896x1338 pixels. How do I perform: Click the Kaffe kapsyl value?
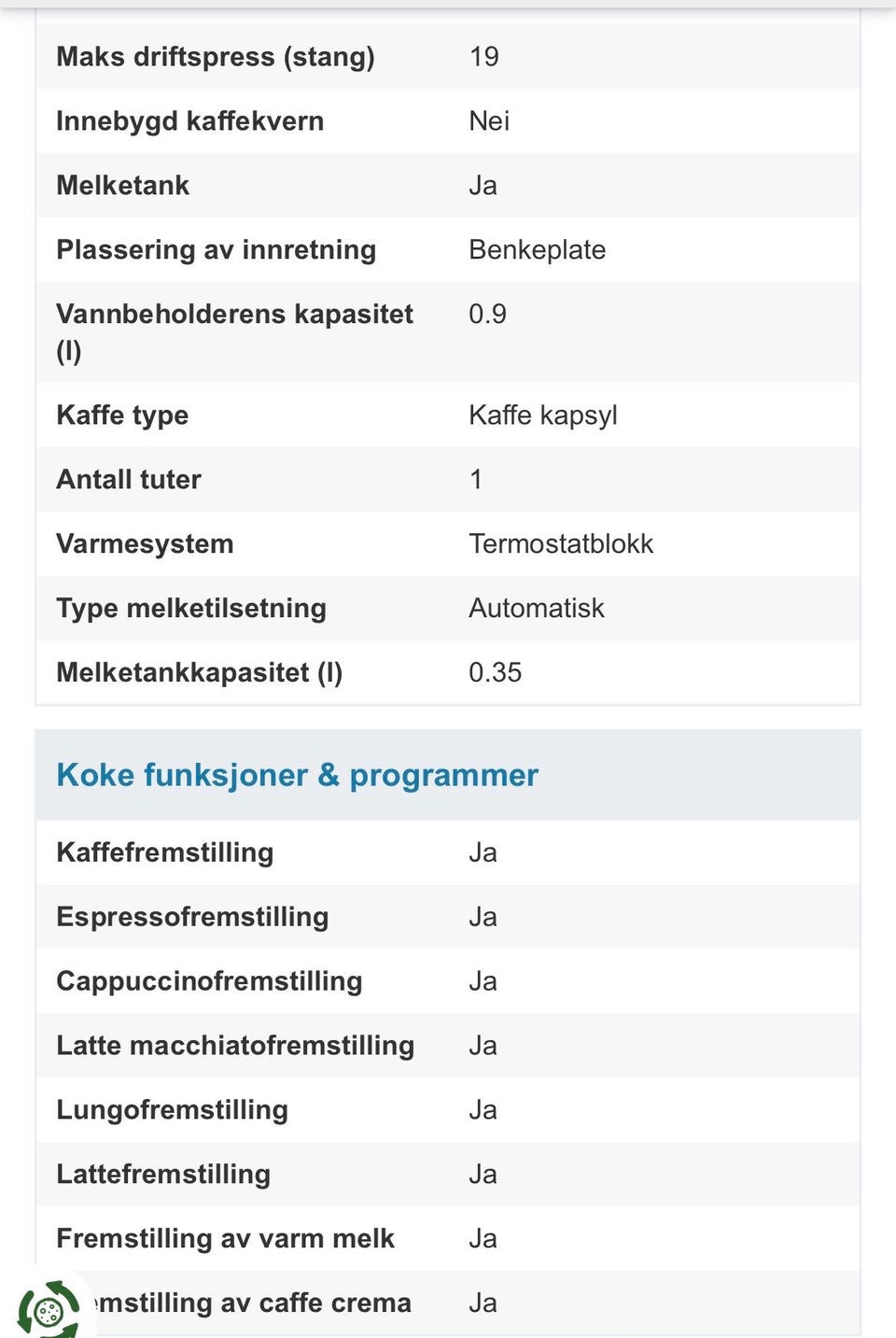[543, 415]
